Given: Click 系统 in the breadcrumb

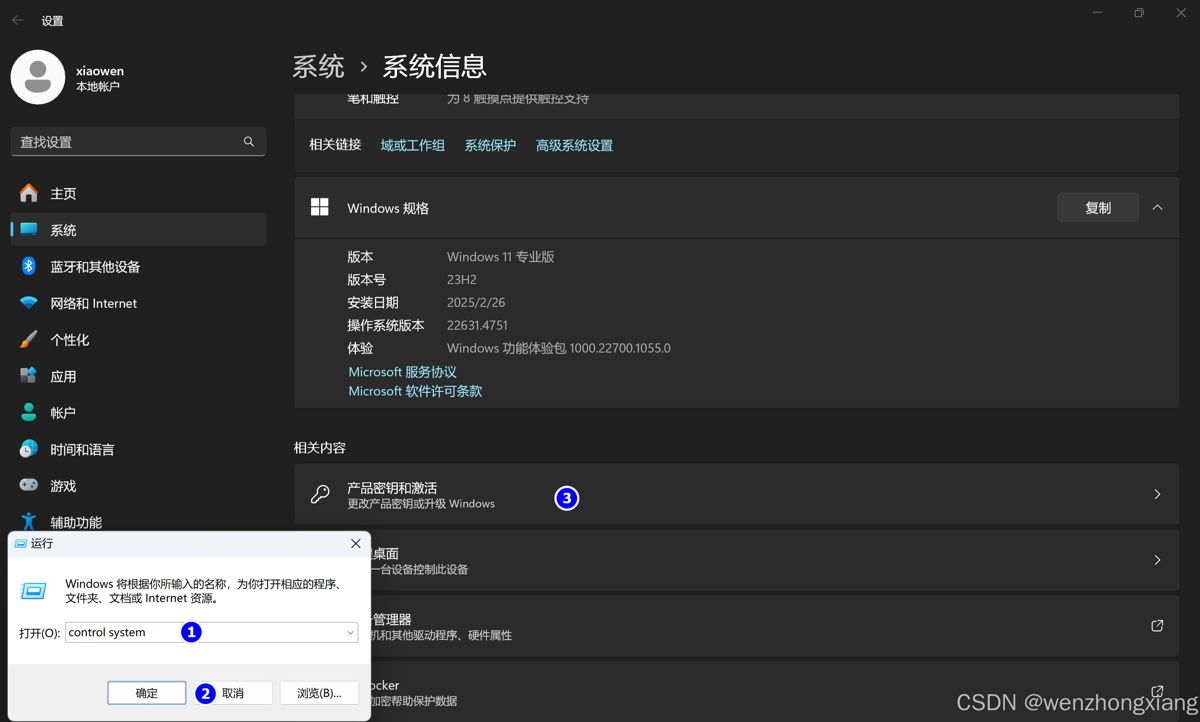Looking at the screenshot, I should tap(318, 66).
